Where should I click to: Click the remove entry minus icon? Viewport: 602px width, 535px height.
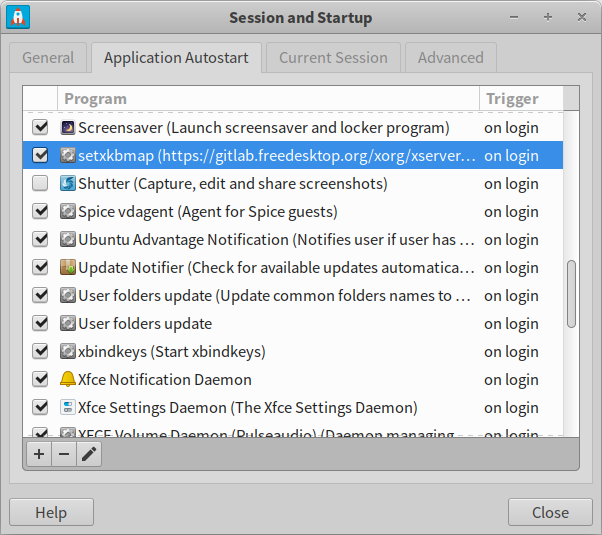(64, 454)
